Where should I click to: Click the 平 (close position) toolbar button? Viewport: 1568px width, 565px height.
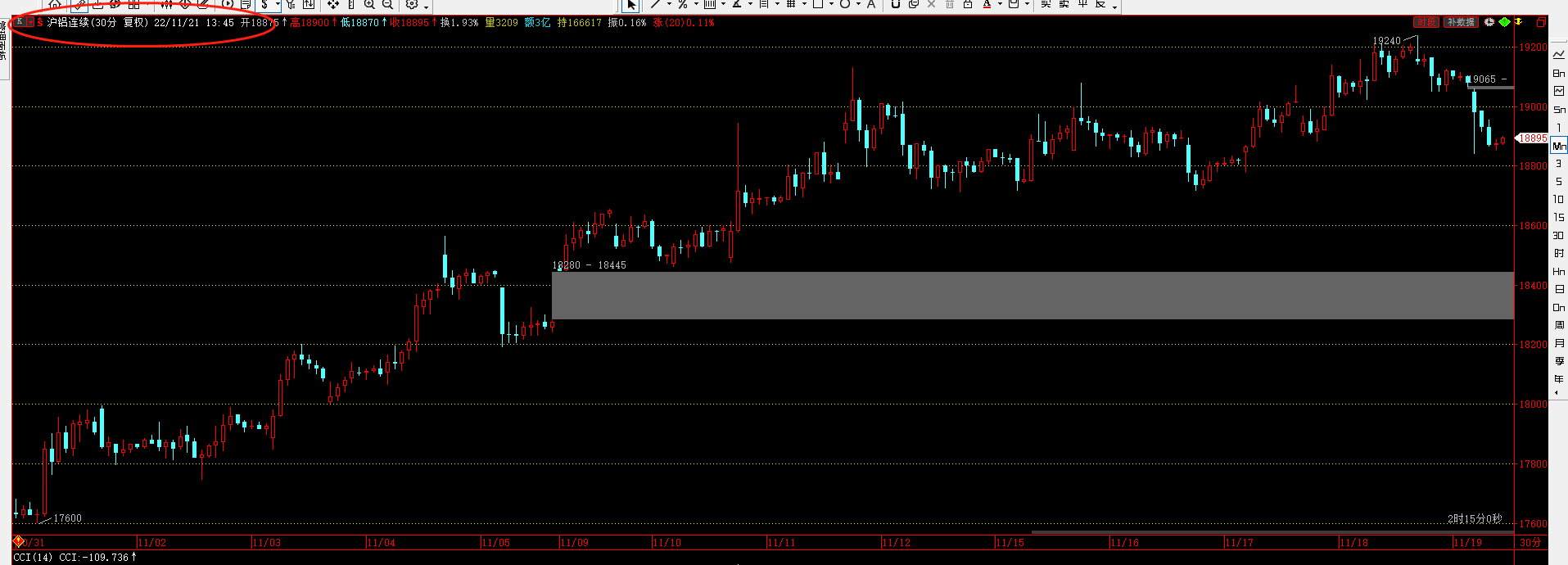coord(1082,4)
